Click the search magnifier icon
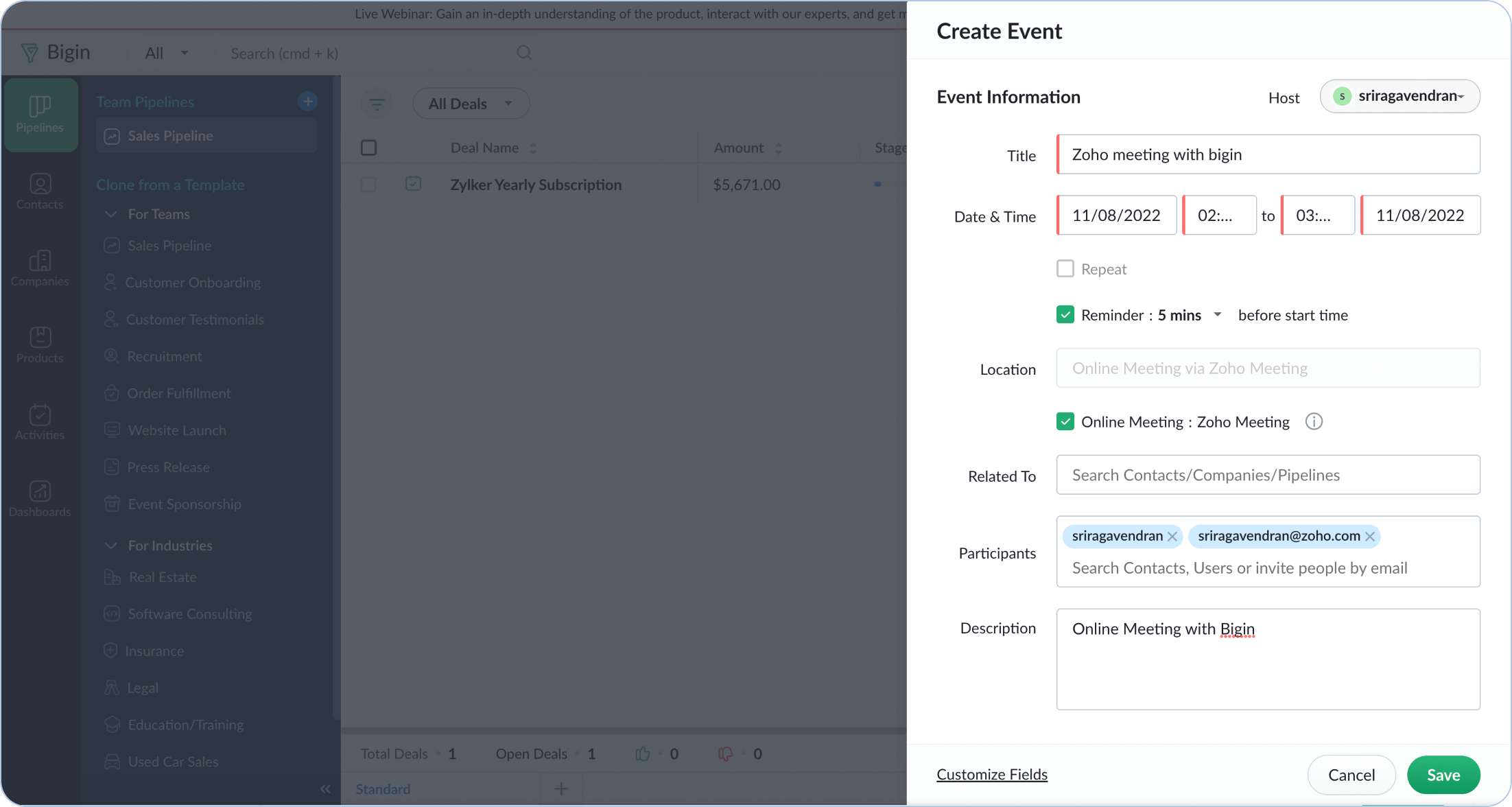The height and width of the screenshot is (807, 1512). (524, 53)
